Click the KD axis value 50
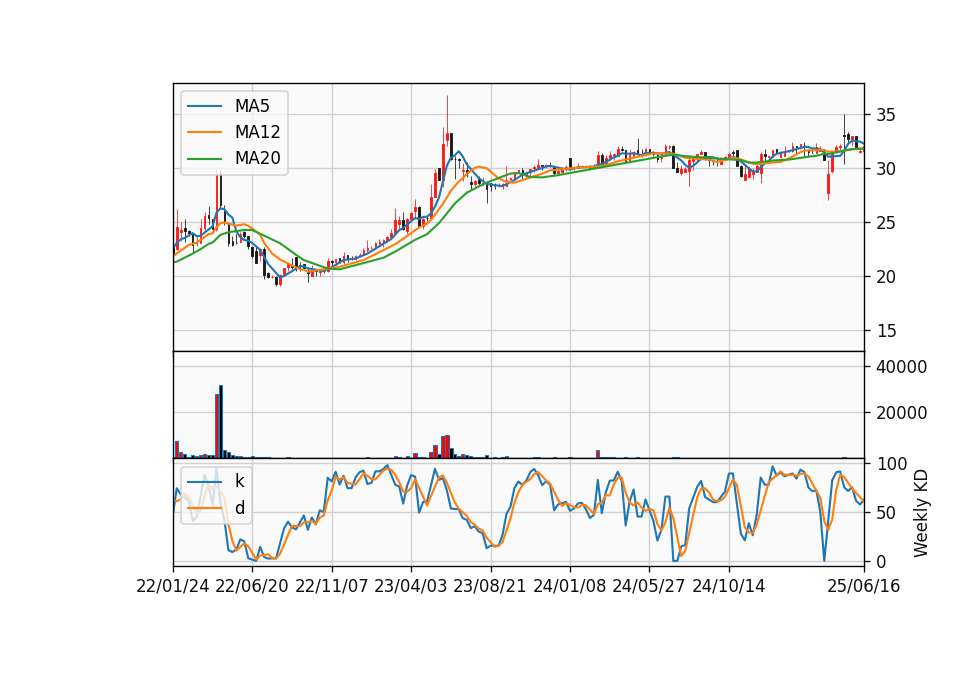Screen dimensions: 960x690 [885, 513]
